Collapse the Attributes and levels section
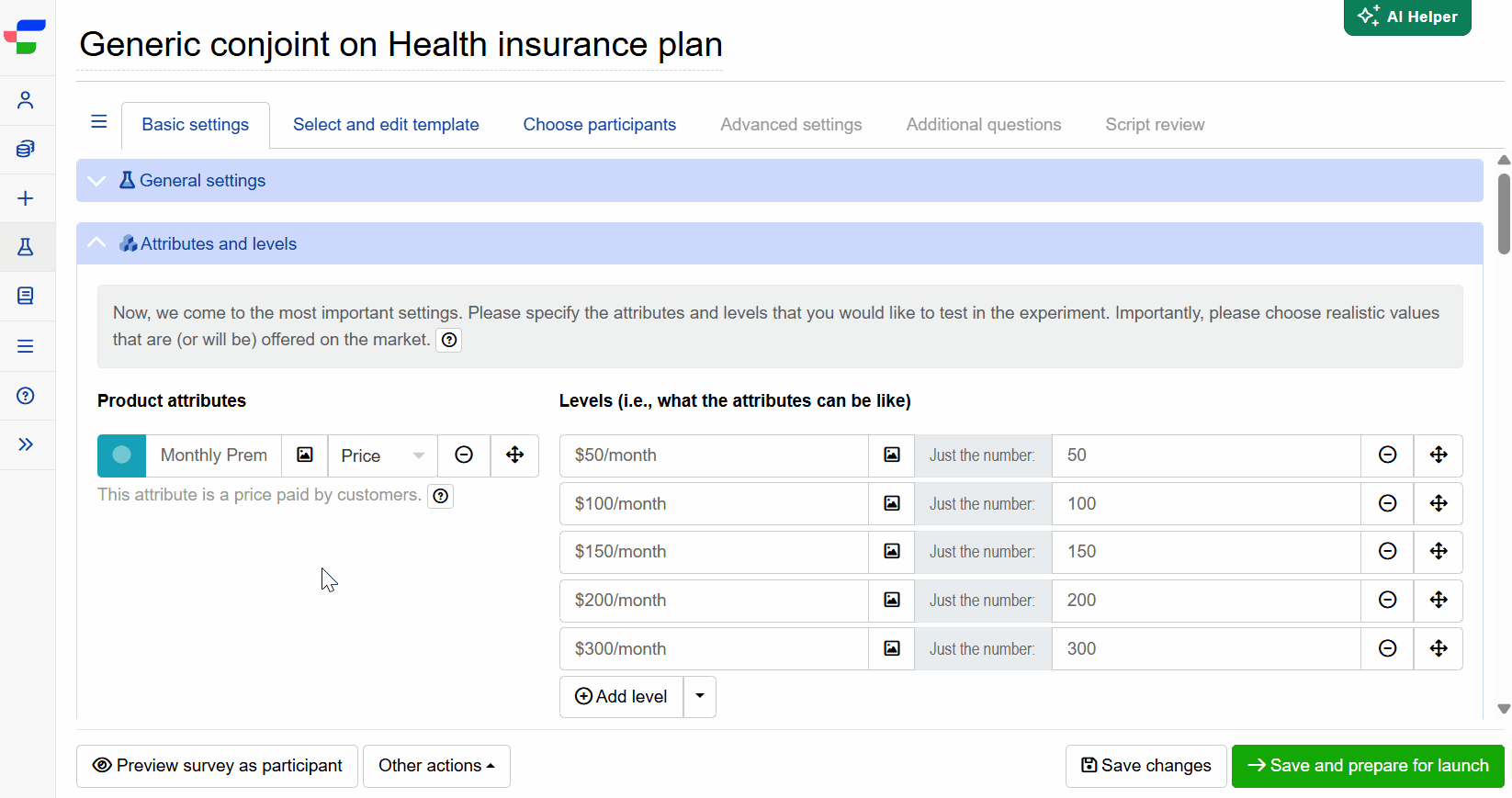 (x=779, y=243)
